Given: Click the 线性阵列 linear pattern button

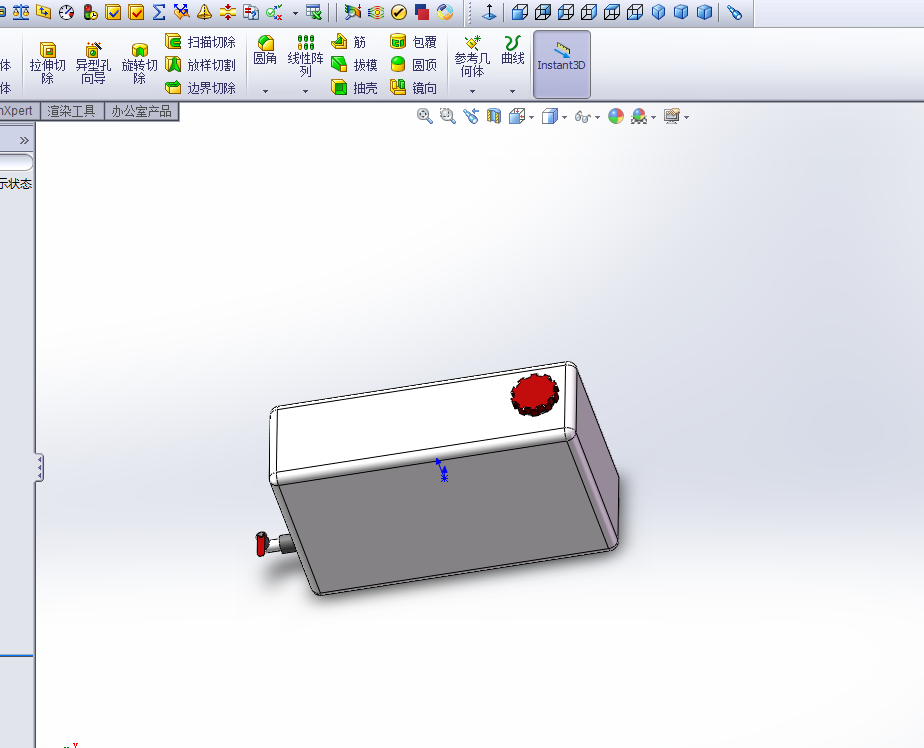Looking at the screenshot, I should coord(305,56).
